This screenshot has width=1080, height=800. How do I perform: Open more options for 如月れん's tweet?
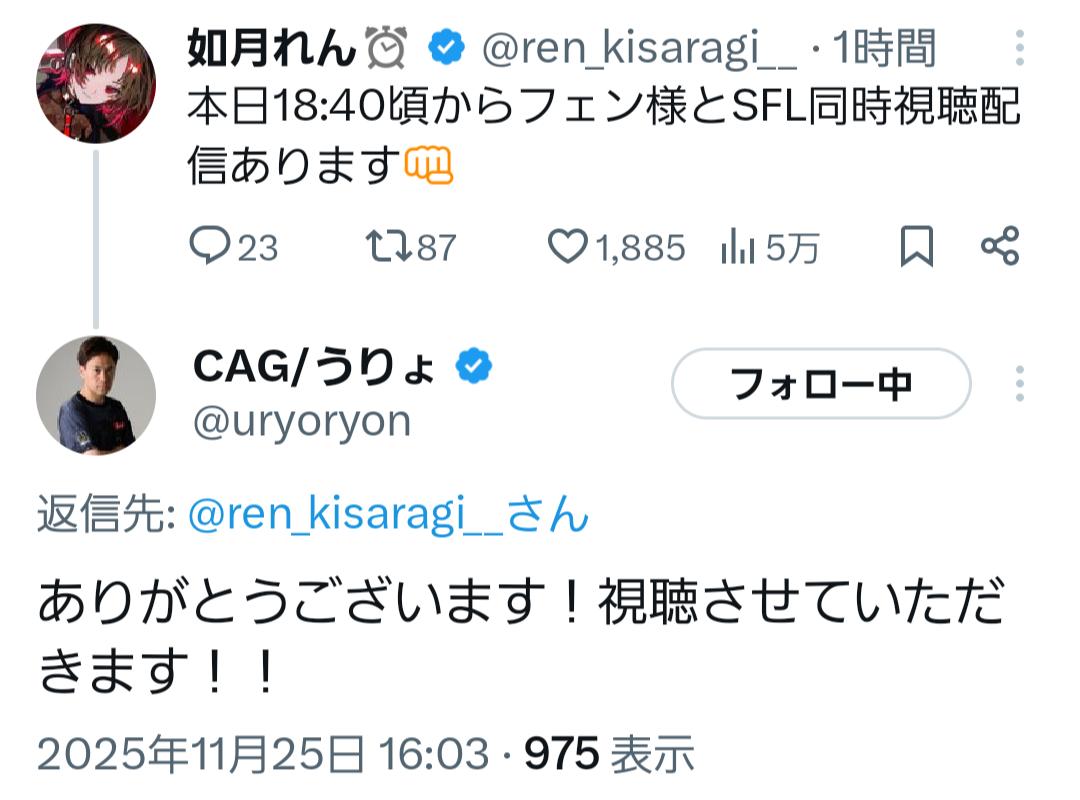click(1019, 48)
